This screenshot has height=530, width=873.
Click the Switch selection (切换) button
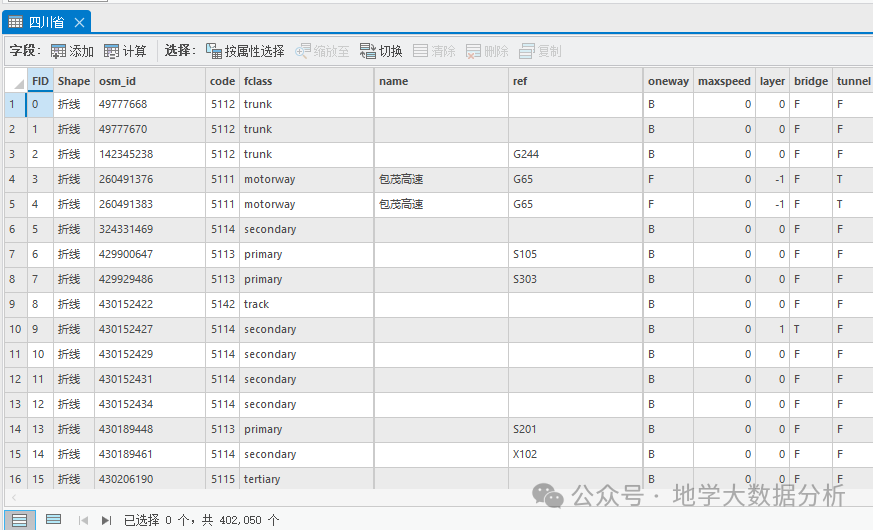pyautogui.click(x=381, y=51)
